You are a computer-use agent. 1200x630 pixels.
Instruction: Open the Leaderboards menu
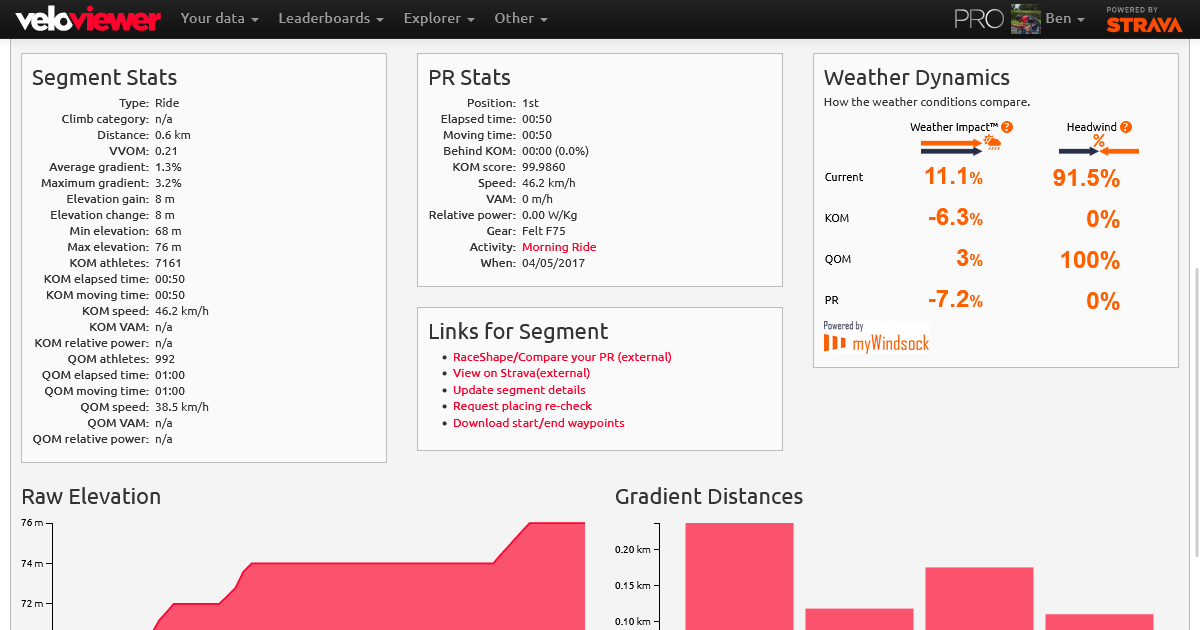coord(330,18)
